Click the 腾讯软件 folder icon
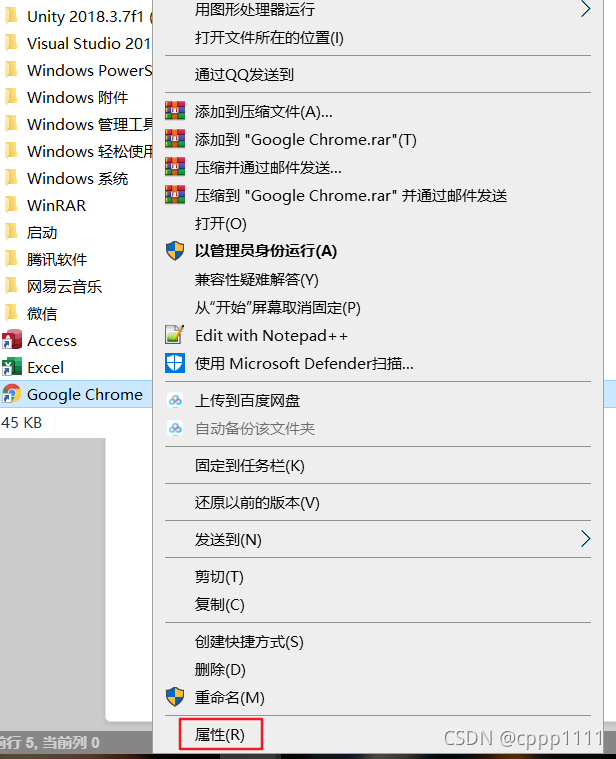 click(x=11, y=259)
